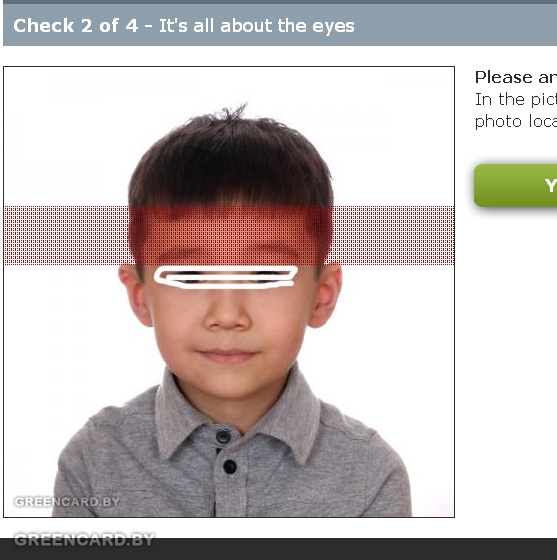Click the 'photo loca' instruction line
The width and height of the screenshot is (557, 560).
[516, 121]
